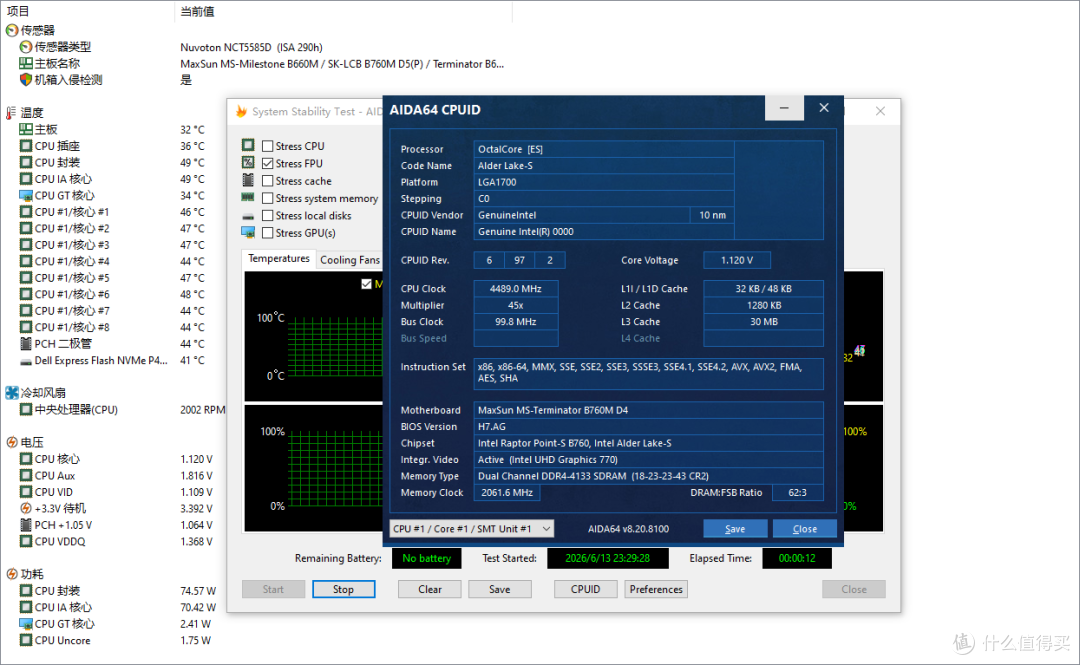Enable the Stress GPU(s) checkbox
The image size is (1080, 665).
(268, 233)
